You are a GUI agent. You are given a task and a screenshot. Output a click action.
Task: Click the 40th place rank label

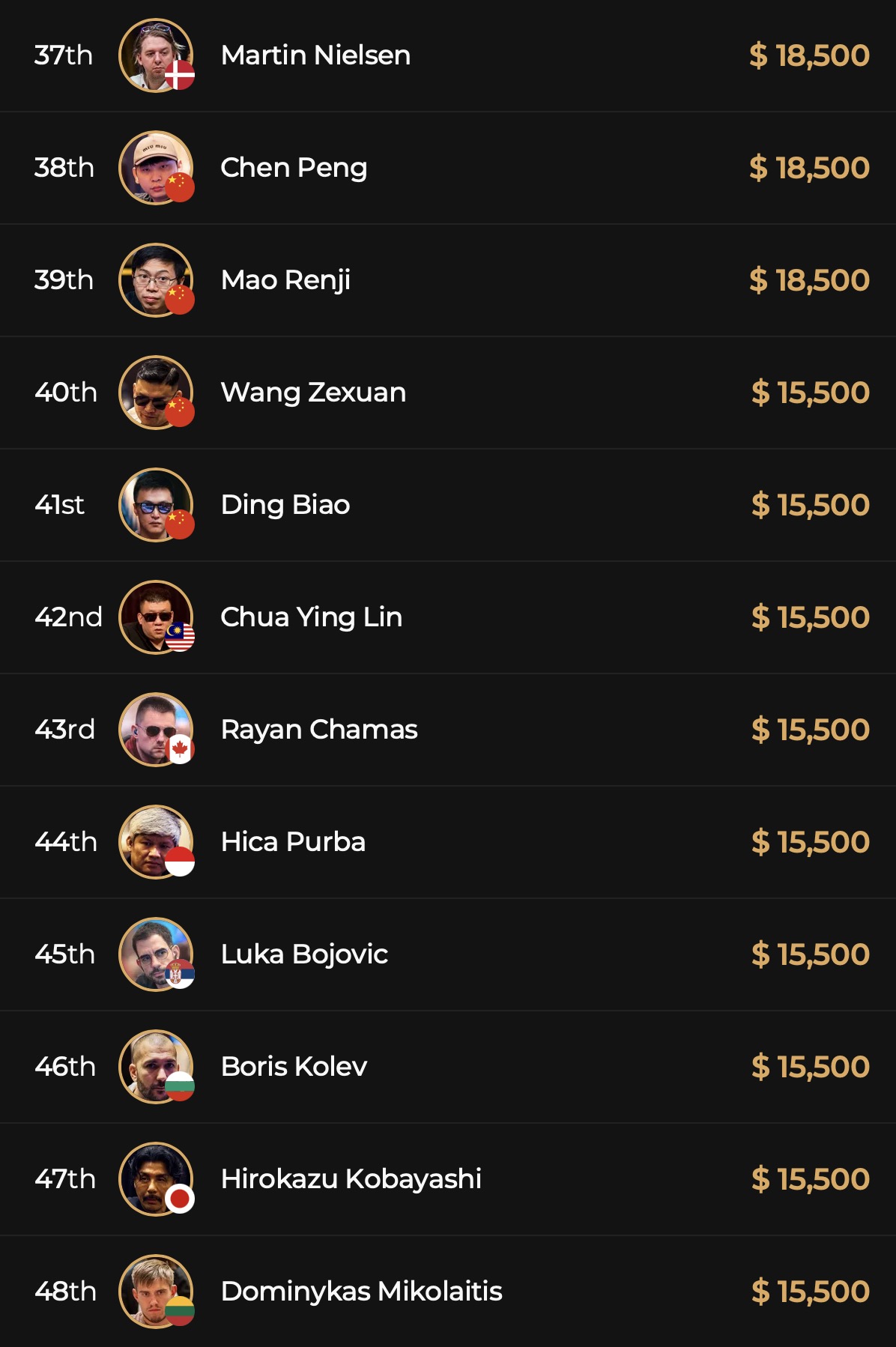point(66,393)
